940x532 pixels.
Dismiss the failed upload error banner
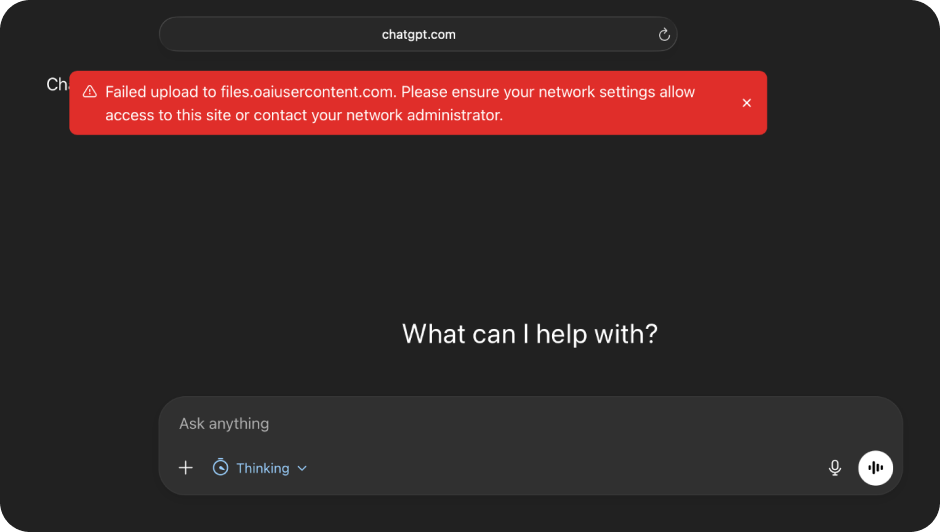pos(746,103)
